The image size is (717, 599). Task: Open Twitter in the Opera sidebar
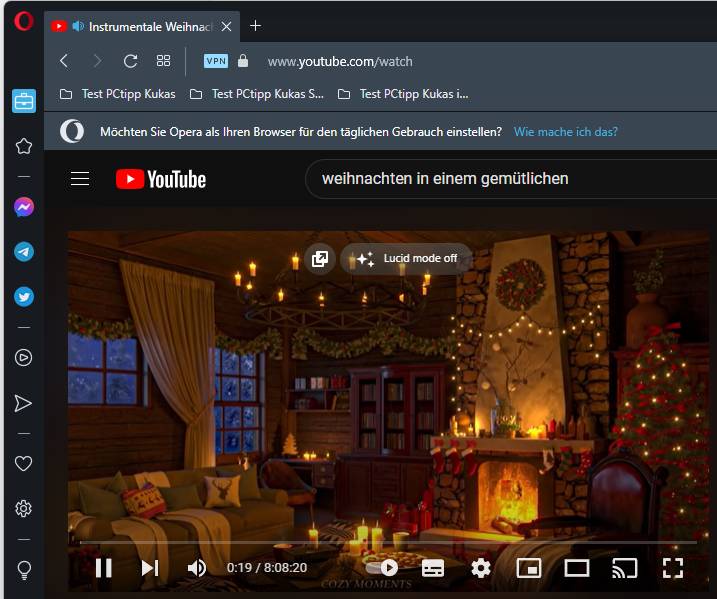tap(24, 297)
